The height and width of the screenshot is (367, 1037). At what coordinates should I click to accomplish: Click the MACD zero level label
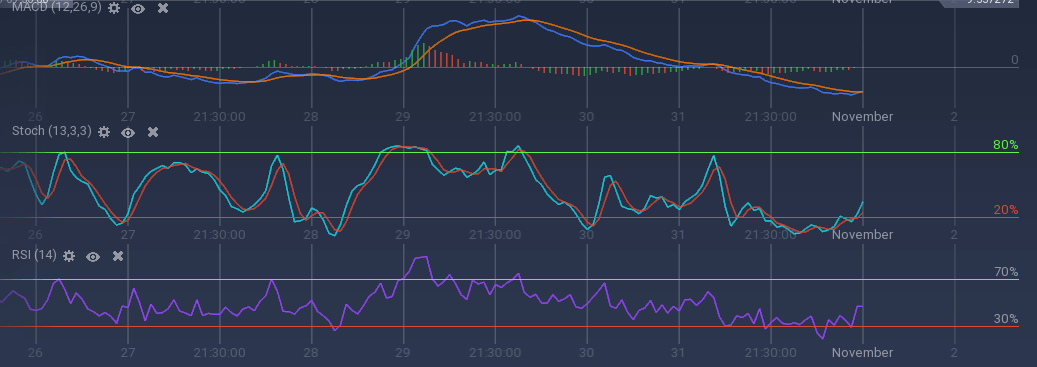point(1015,60)
